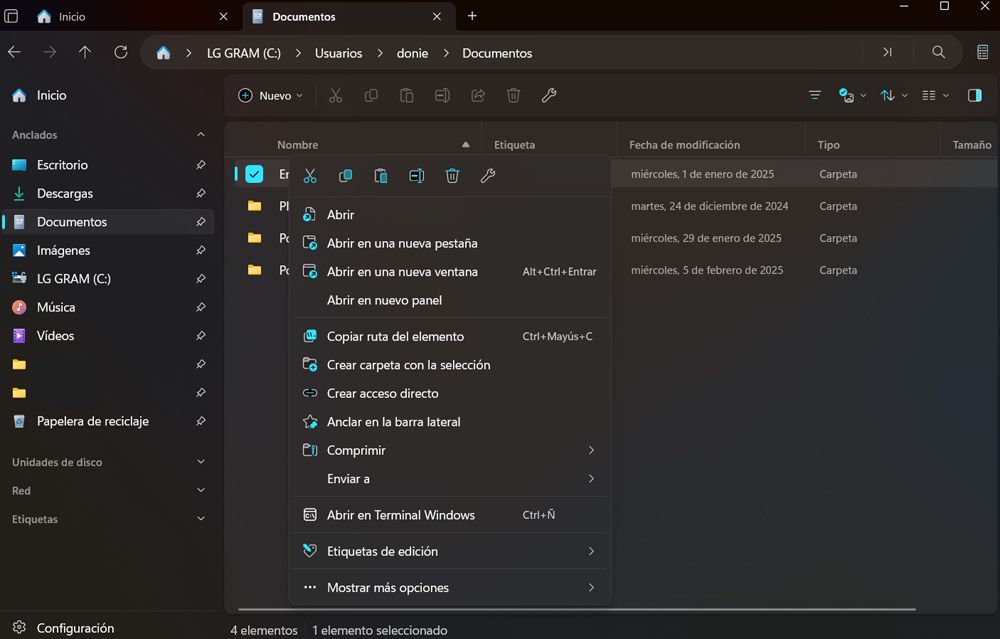This screenshot has height=639, width=1000.
Task: Open the status center icon at top right
Action: click(983, 52)
